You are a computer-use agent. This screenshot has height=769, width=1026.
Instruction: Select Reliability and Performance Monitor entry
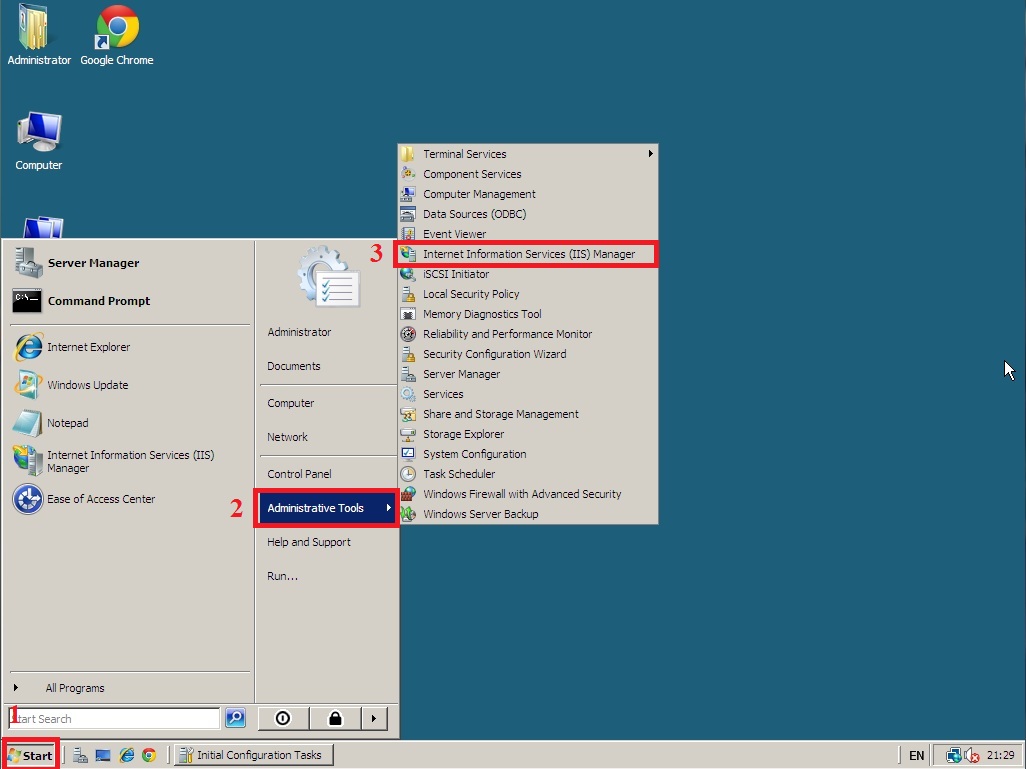527,334
